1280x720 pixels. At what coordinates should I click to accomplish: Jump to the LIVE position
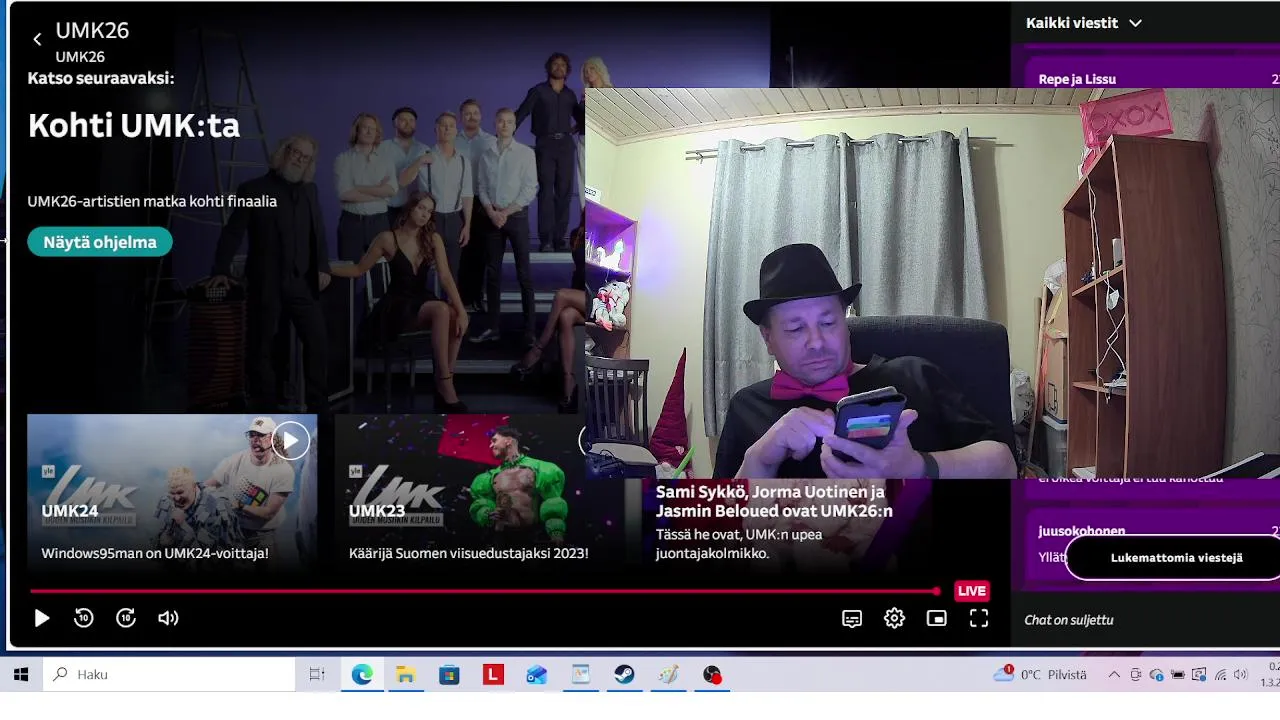pos(972,591)
